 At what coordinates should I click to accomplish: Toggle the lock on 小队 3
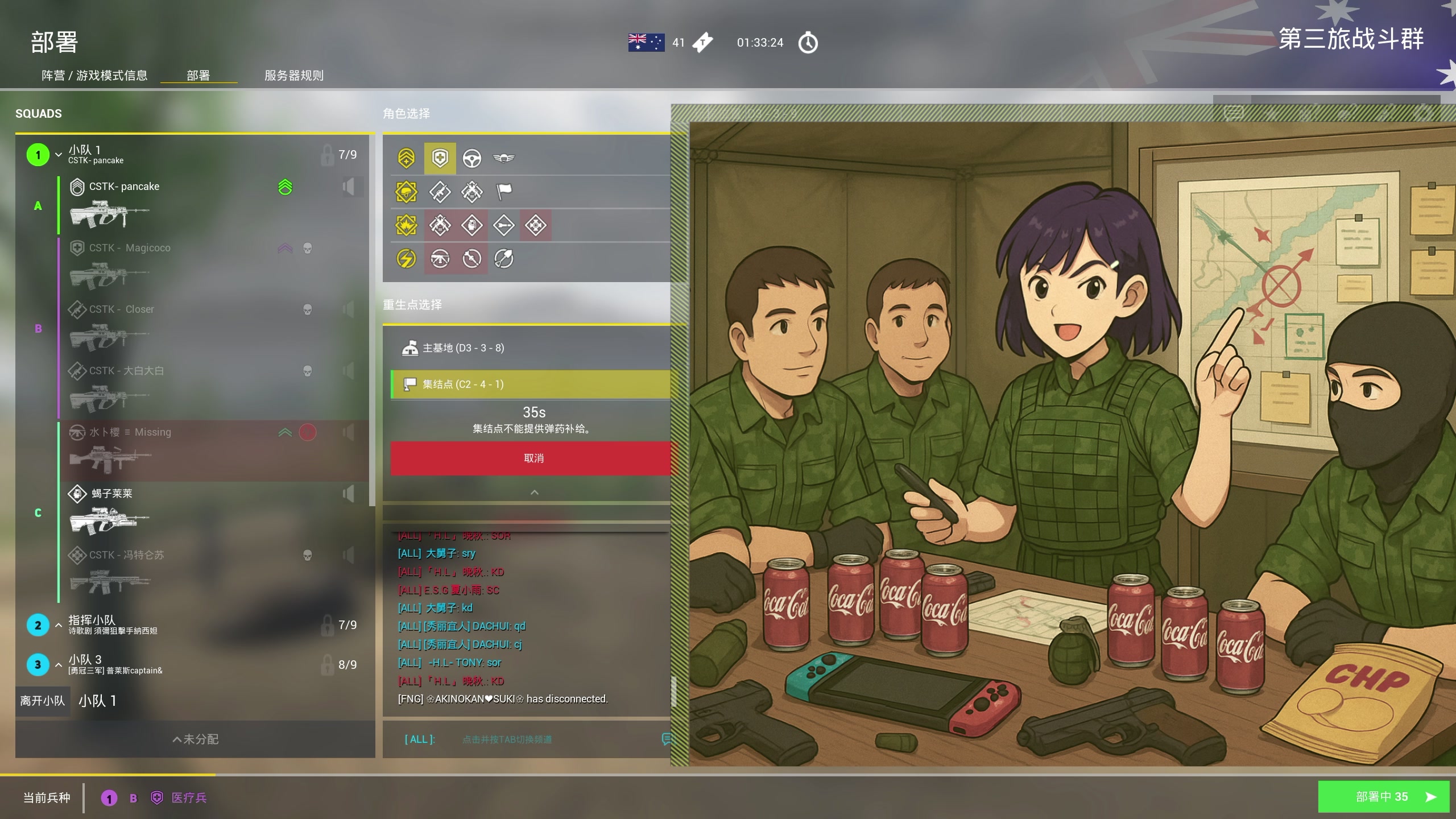coord(326,664)
